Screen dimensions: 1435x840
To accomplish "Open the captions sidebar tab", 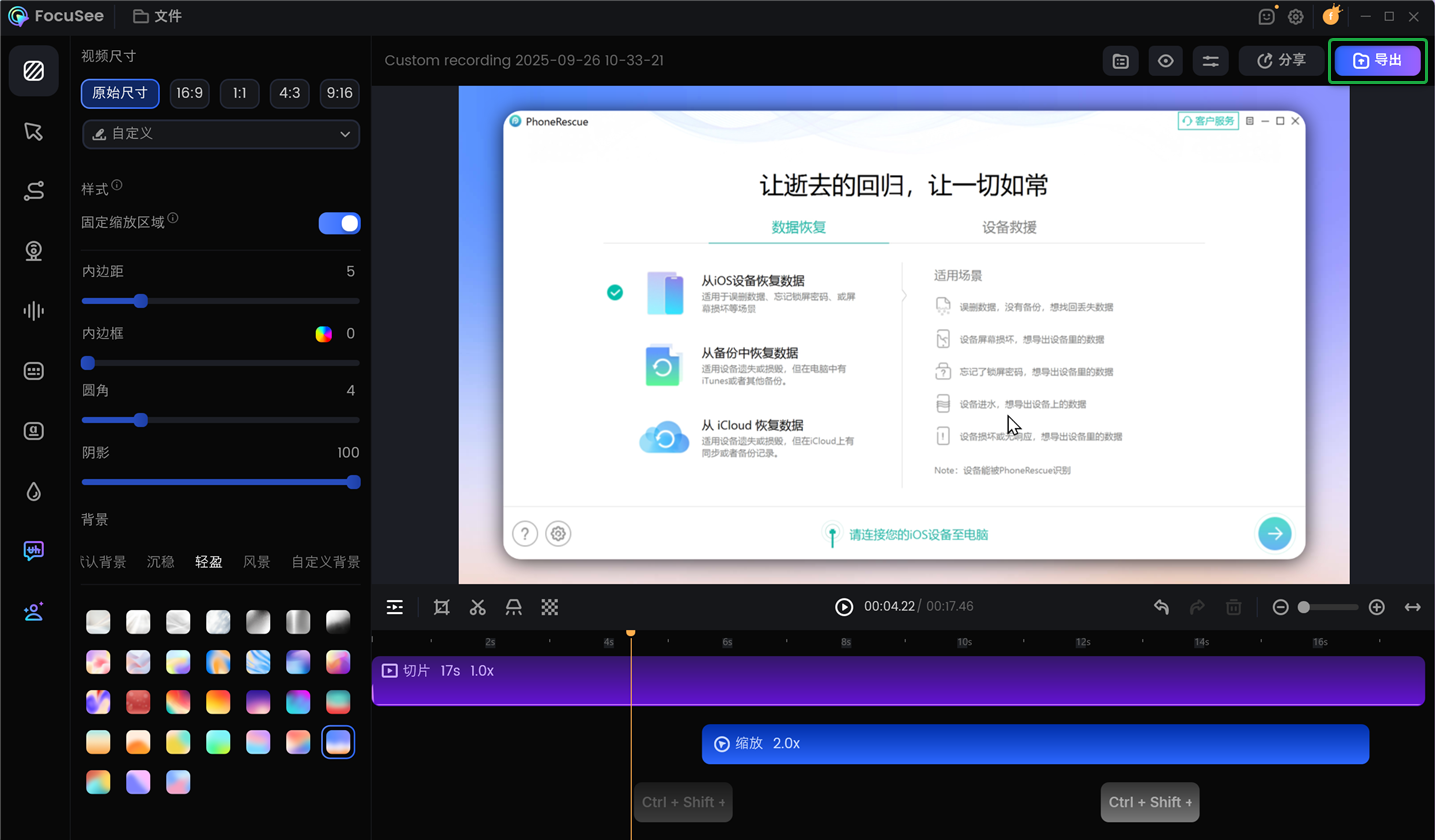I will coord(34,371).
